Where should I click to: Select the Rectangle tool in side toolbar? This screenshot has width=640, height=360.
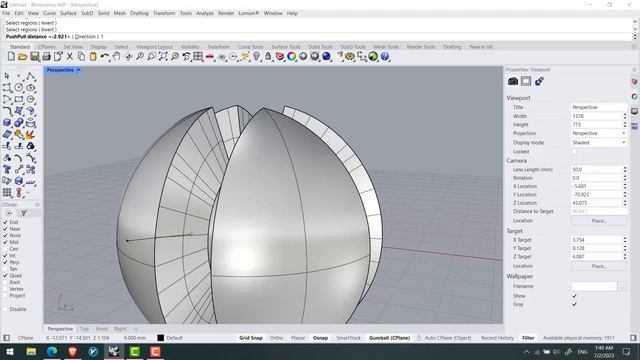pos(19,99)
